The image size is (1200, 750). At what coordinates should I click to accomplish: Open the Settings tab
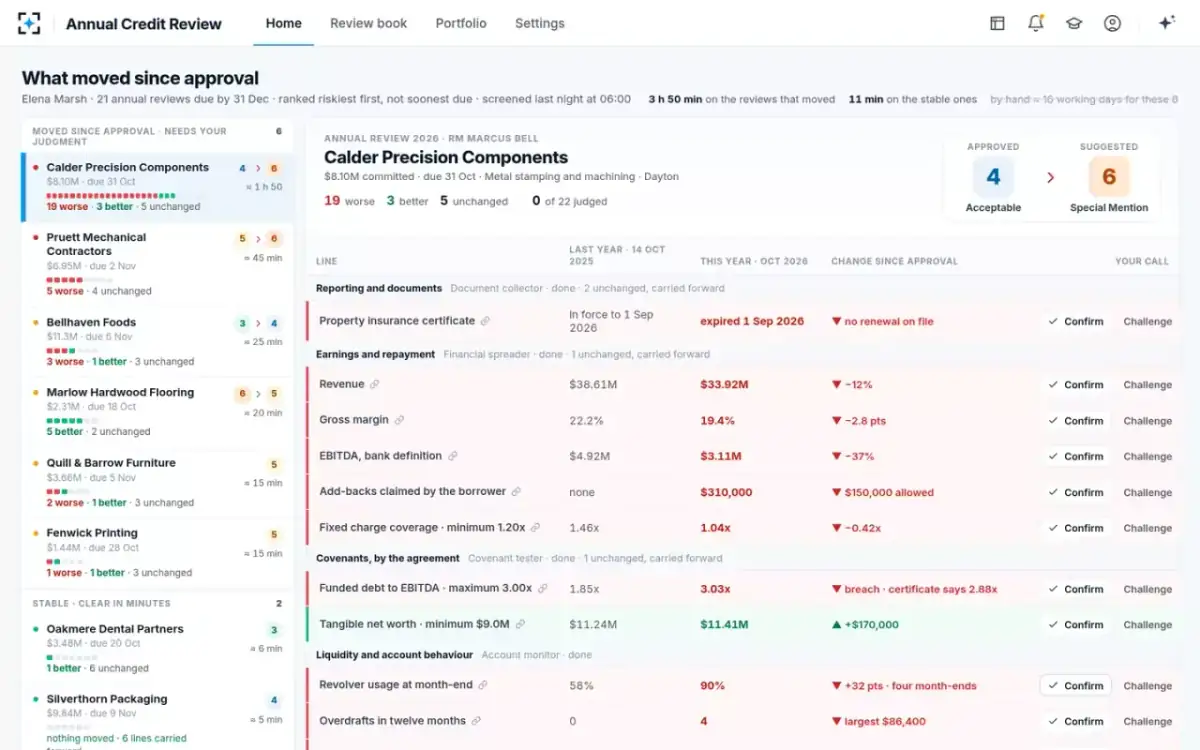click(x=540, y=23)
